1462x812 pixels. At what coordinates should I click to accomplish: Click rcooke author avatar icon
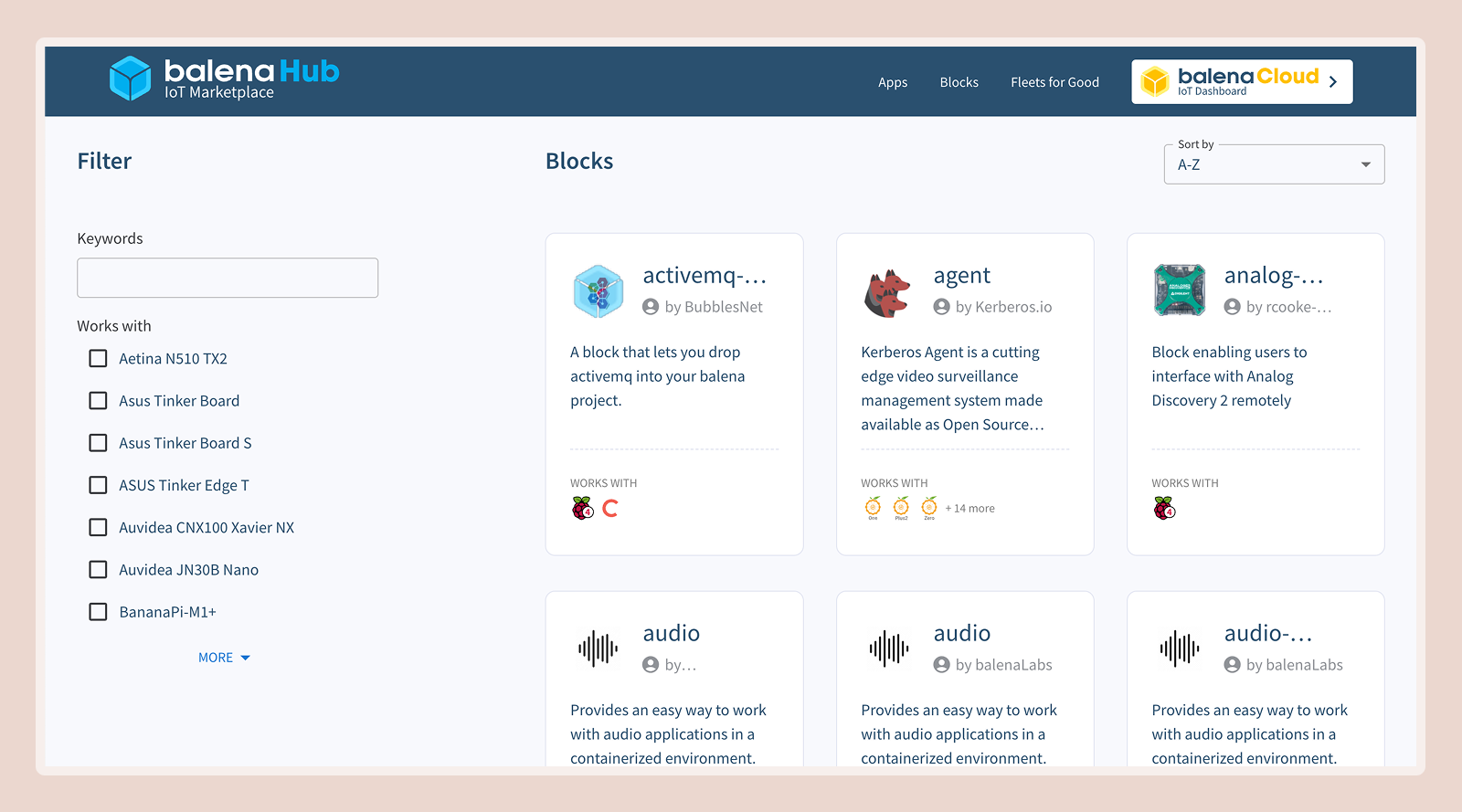pos(1232,307)
